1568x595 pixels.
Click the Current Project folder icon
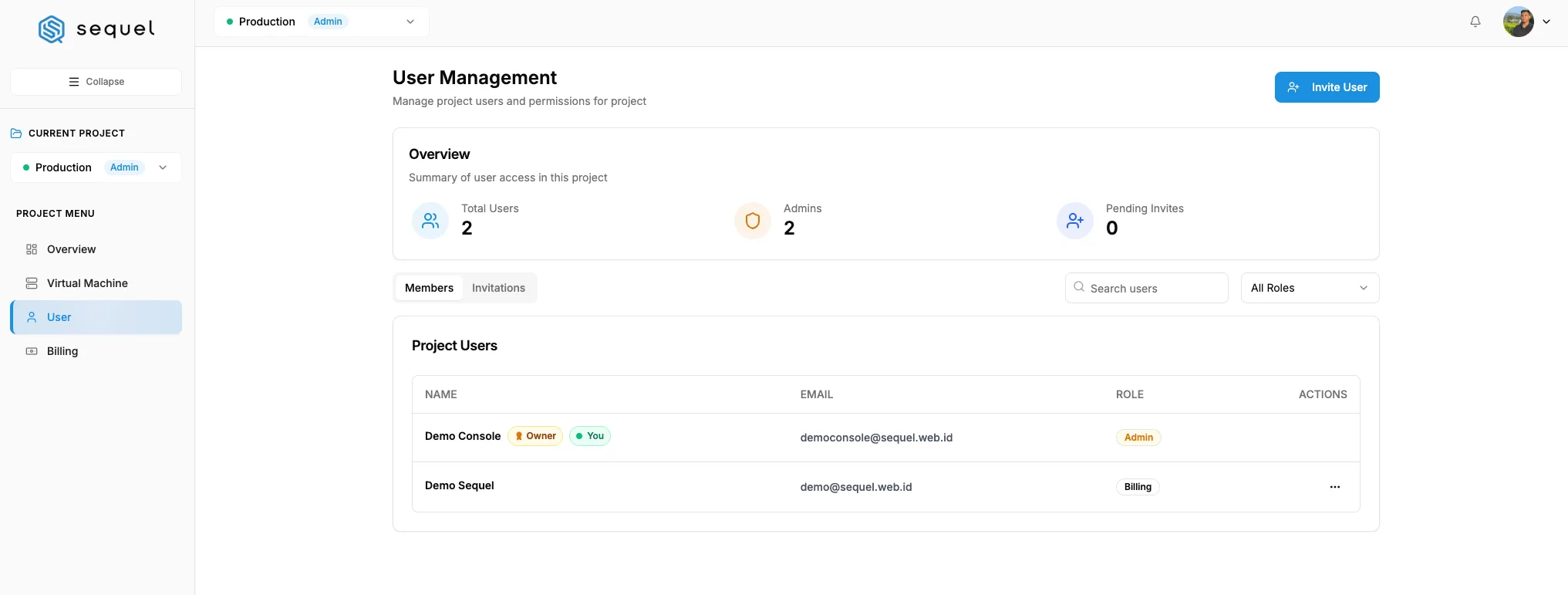pyautogui.click(x=16, y=134)
